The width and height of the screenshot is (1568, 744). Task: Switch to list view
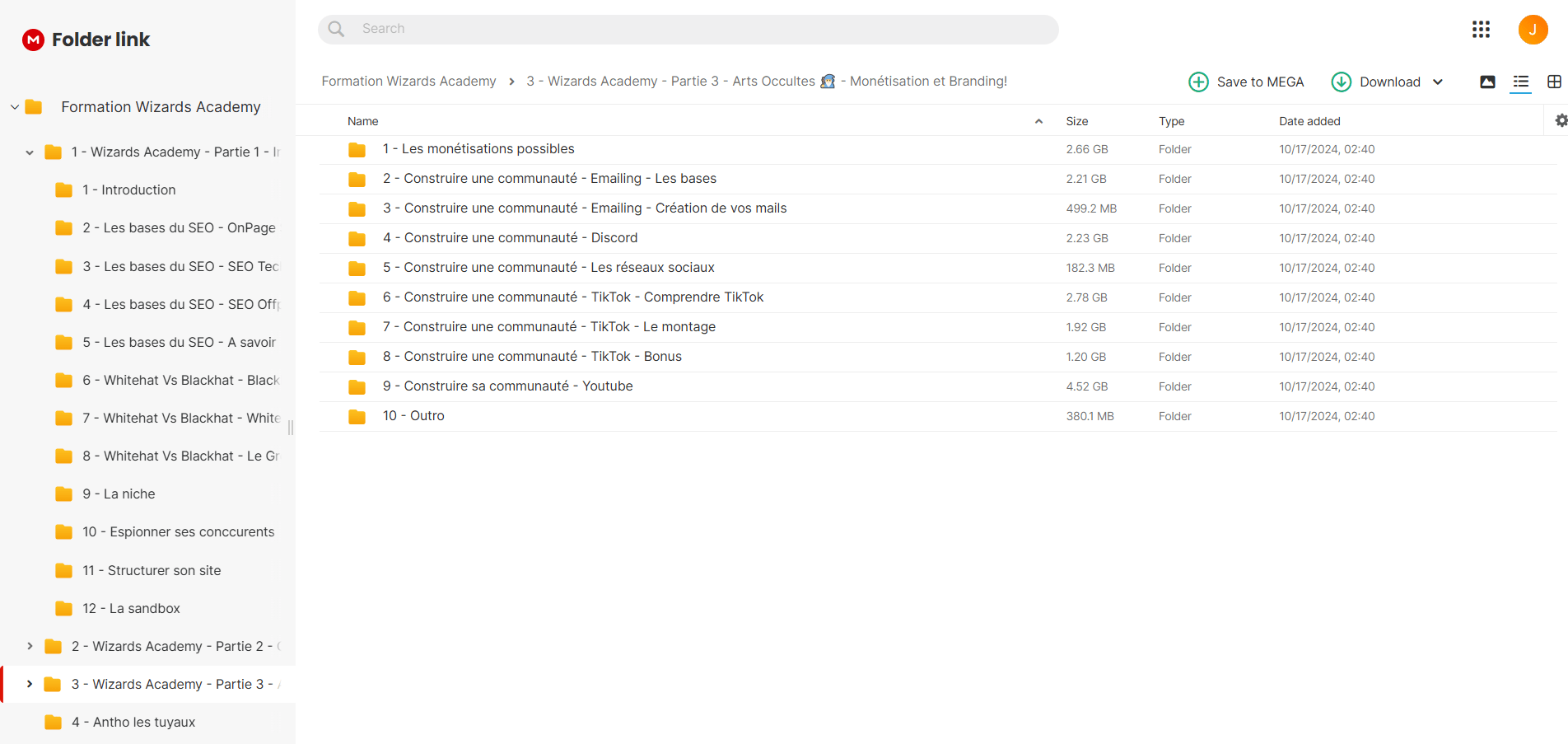tap(1520, 82)
